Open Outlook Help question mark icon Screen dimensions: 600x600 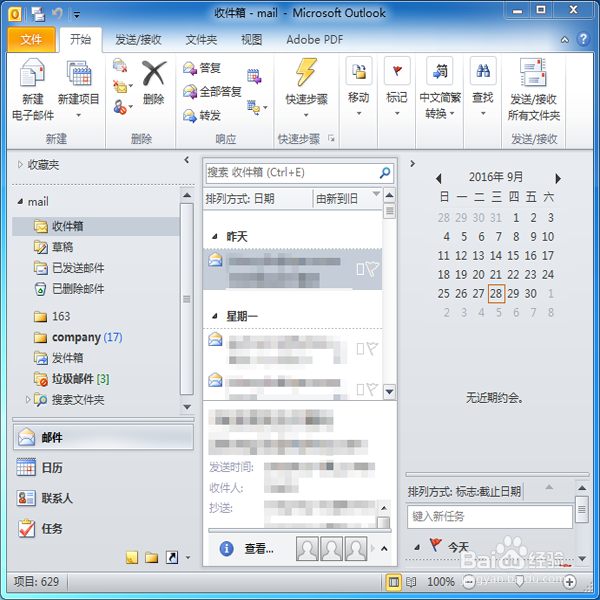pyautogui.click(x=583, y=39)
